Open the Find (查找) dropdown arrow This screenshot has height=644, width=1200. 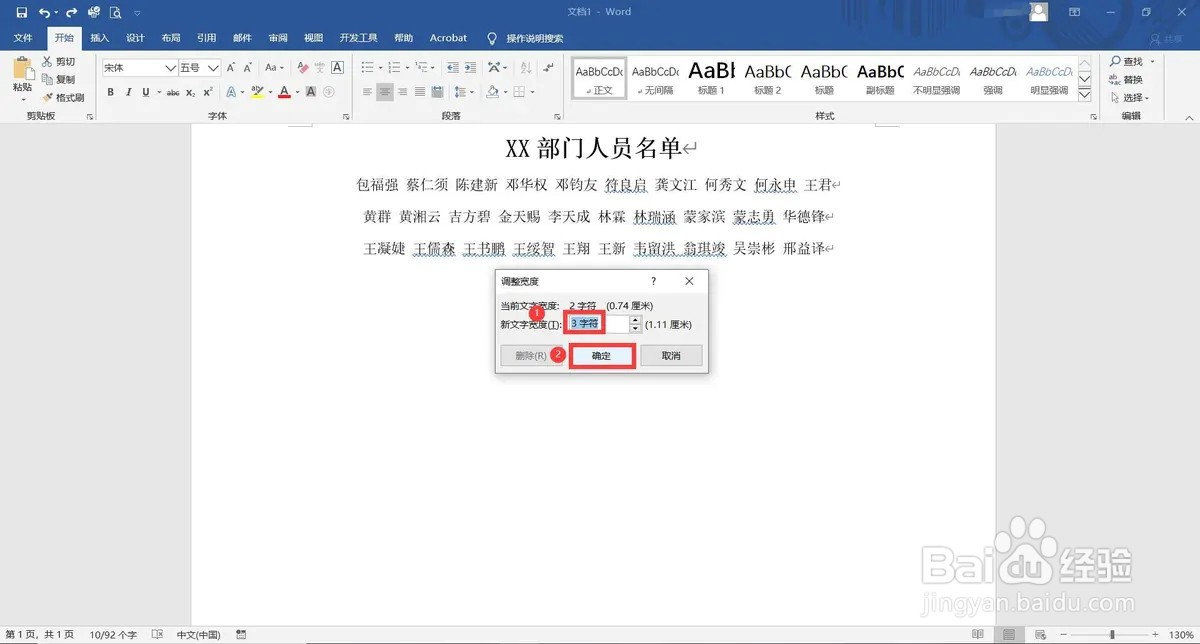(1152, 61)
